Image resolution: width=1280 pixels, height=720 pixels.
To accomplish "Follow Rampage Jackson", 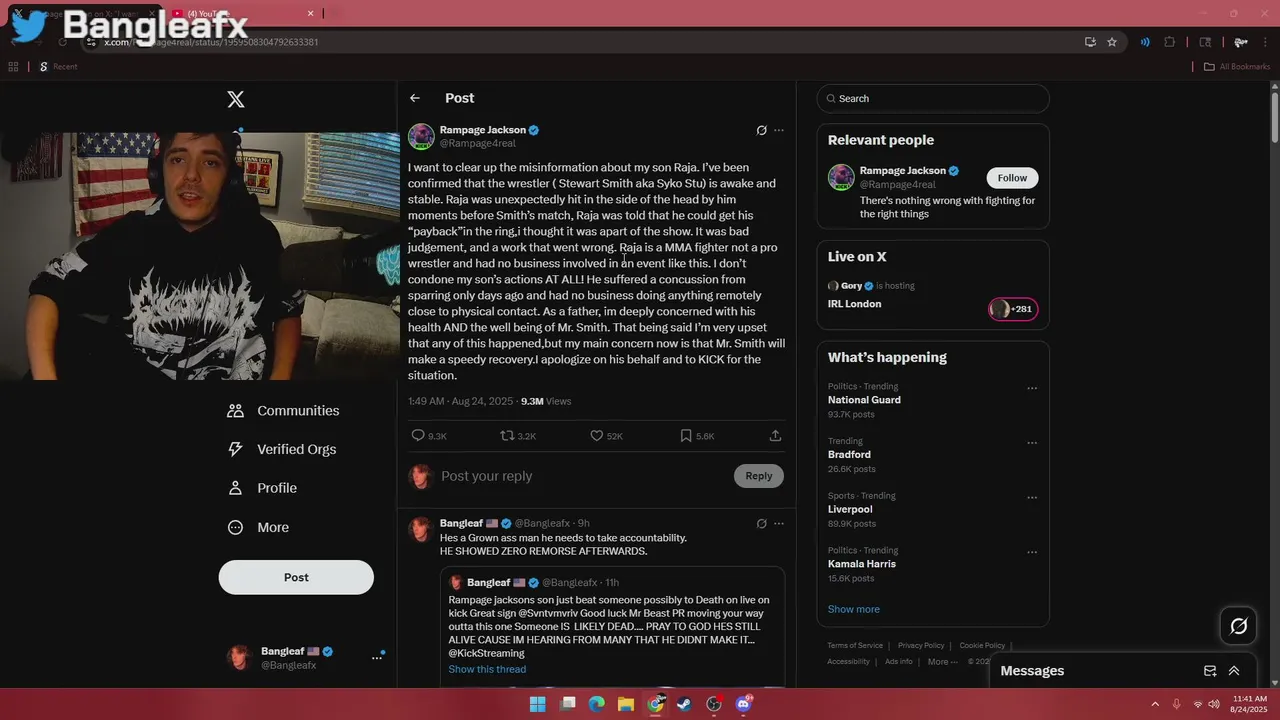I will pyautogui.click(x=1012, y=178).
